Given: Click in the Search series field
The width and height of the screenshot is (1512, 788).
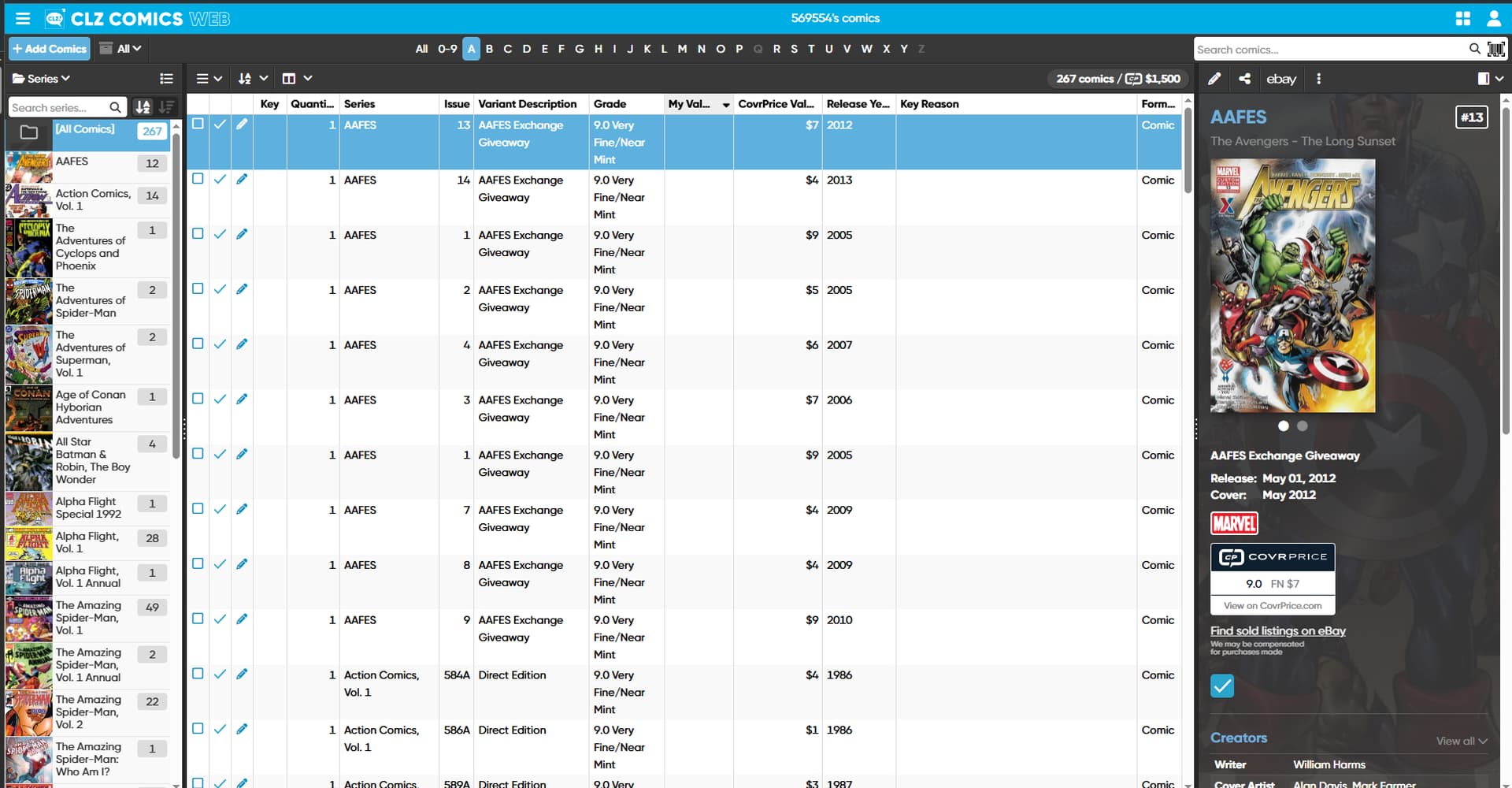Looking at the screenshot, I should click(x=57, y=107).
